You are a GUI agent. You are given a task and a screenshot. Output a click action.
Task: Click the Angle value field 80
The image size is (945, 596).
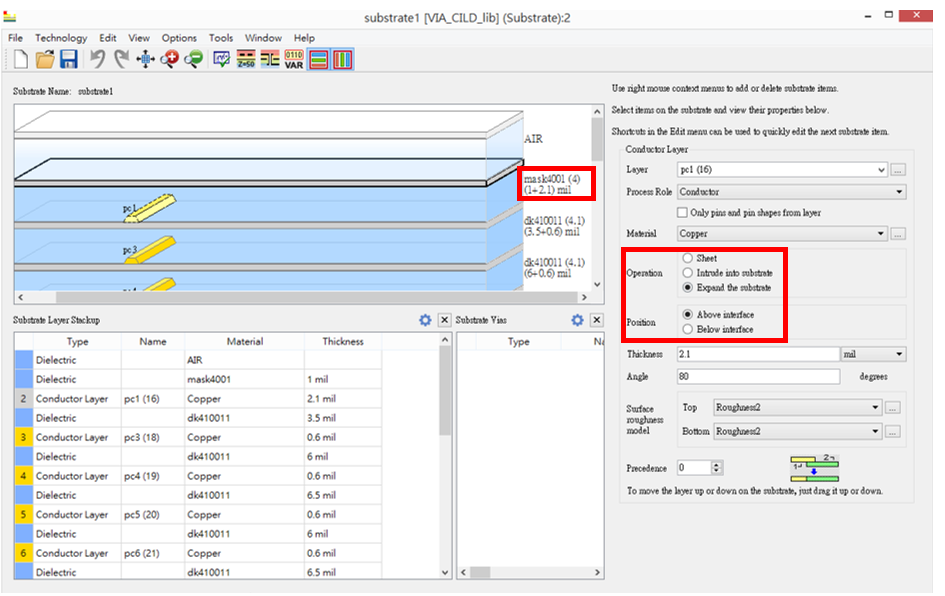[x=758, y=376]
